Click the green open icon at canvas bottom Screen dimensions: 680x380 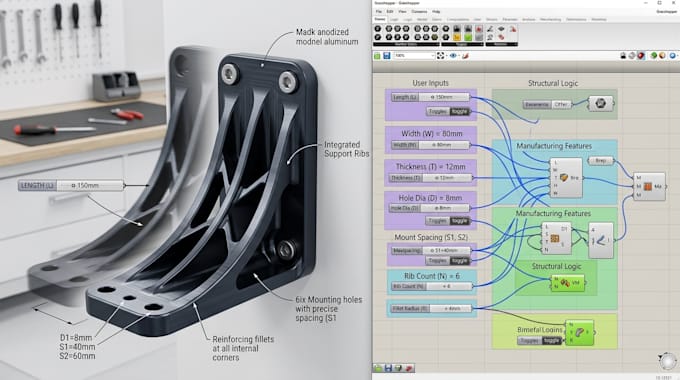[378, 368]
